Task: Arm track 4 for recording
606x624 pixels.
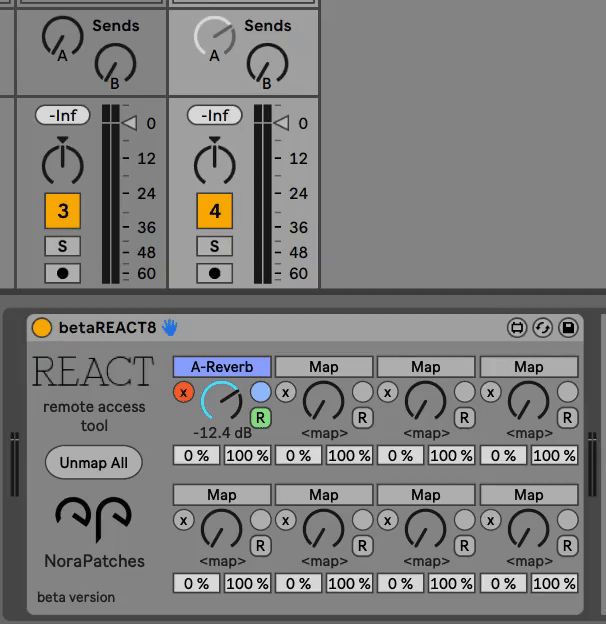Action: [214, 272]
